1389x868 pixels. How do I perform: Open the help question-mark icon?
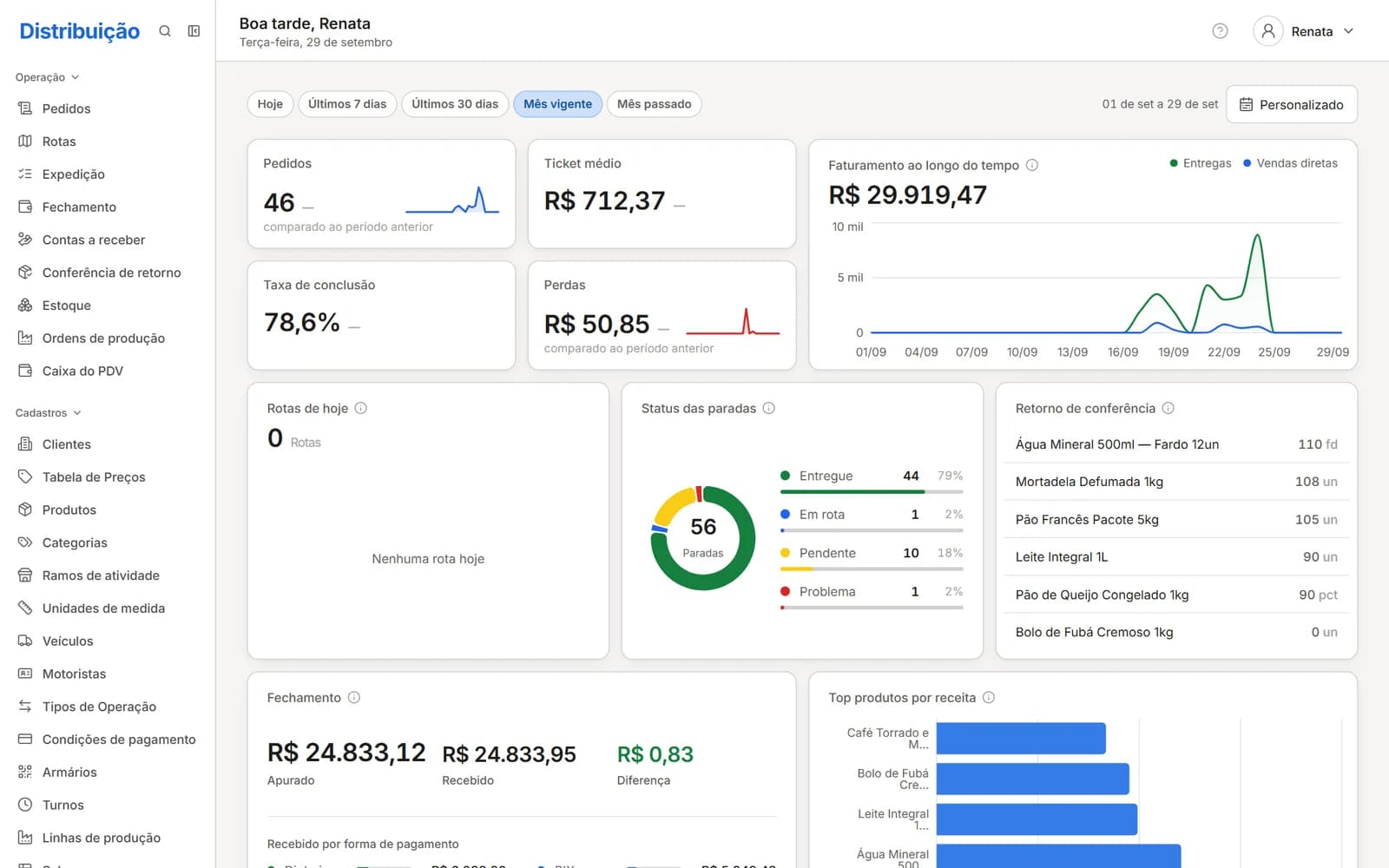[x=1220, y=31]
